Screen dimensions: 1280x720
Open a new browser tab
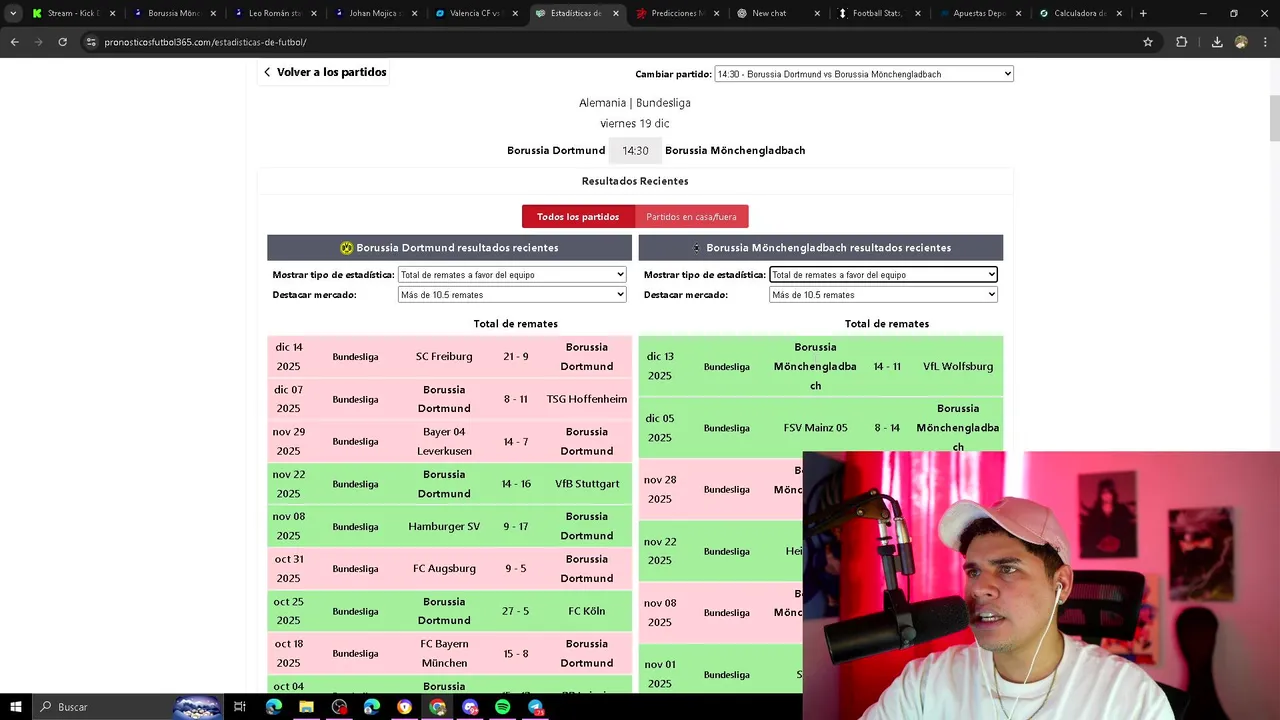pyautogui.click(x=1143, y=13)
